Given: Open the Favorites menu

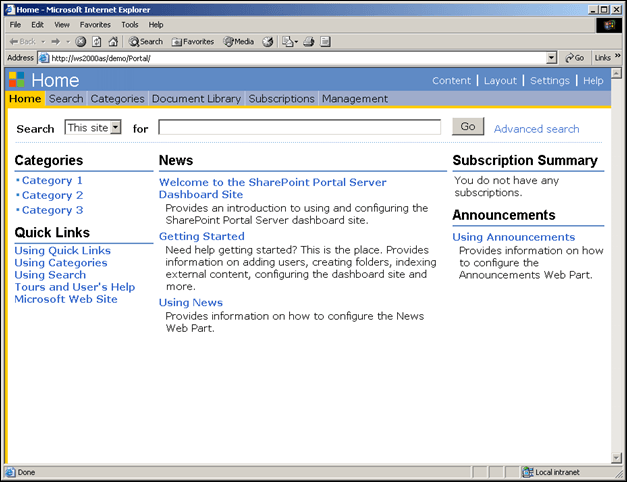Looking at the screenshot, I should (95, 25).
